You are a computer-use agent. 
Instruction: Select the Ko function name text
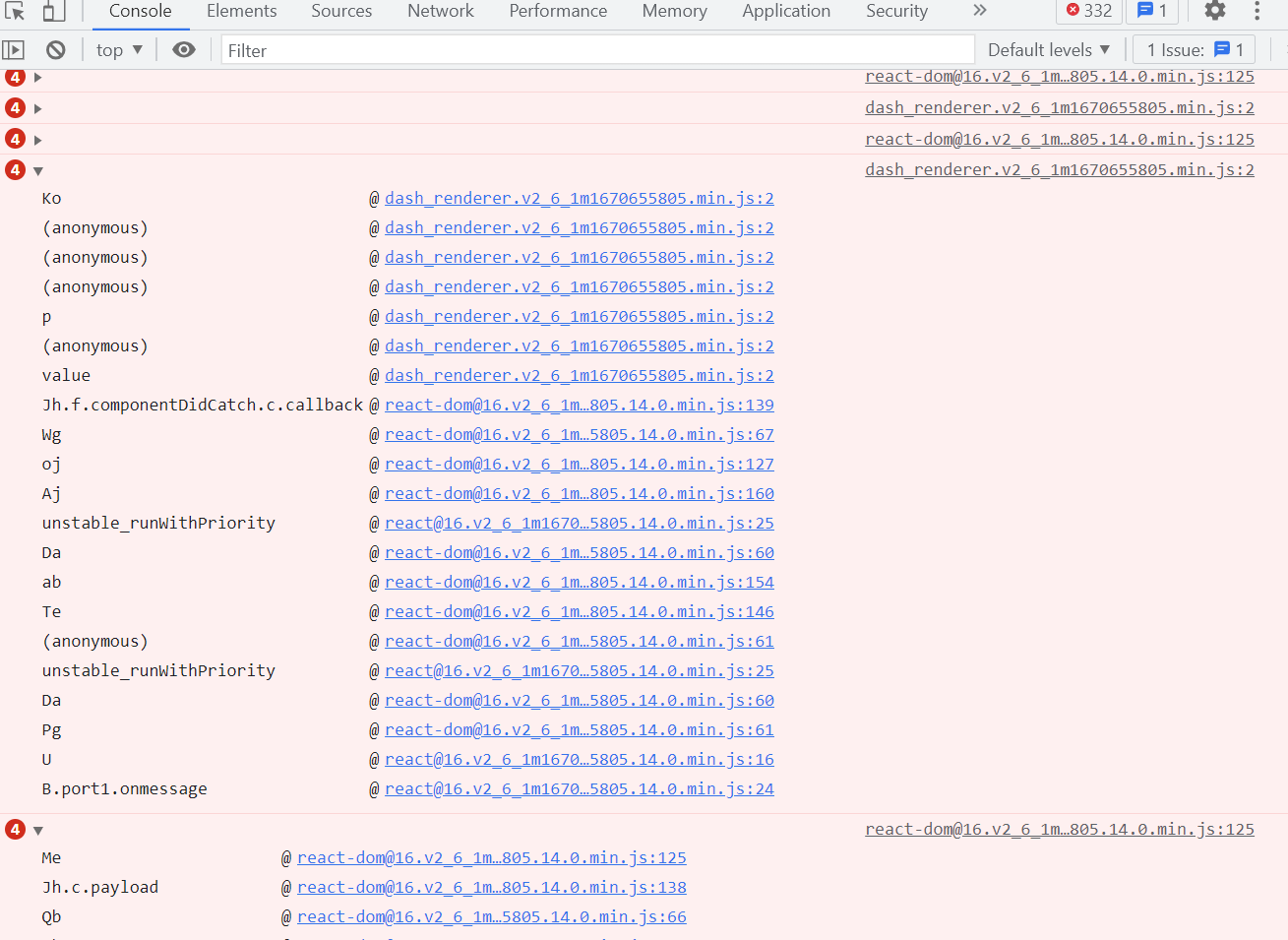click(52, 199)
